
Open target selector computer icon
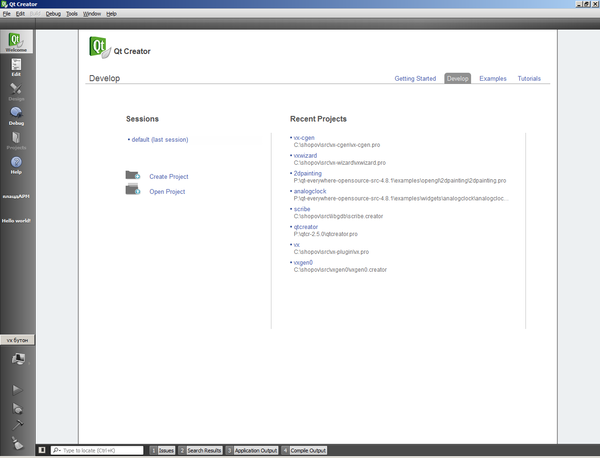[x=18, y=359]
